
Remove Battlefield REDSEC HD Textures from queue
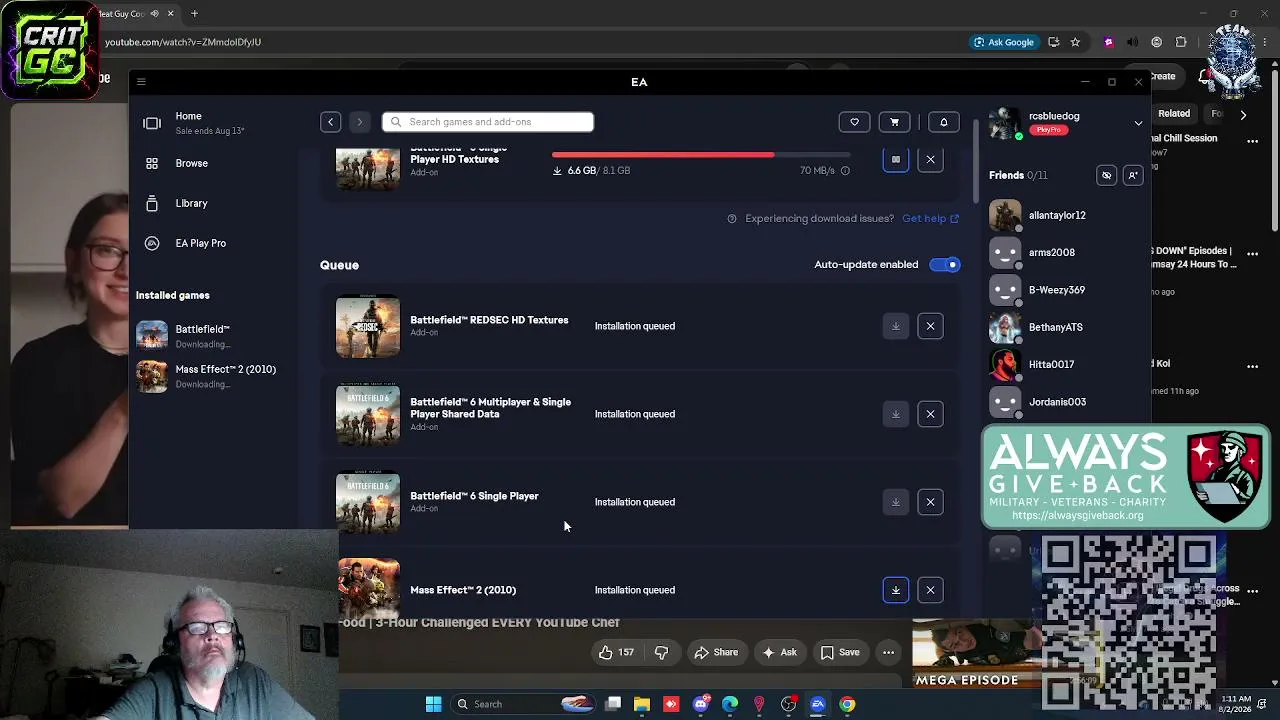tap(930, 326)
